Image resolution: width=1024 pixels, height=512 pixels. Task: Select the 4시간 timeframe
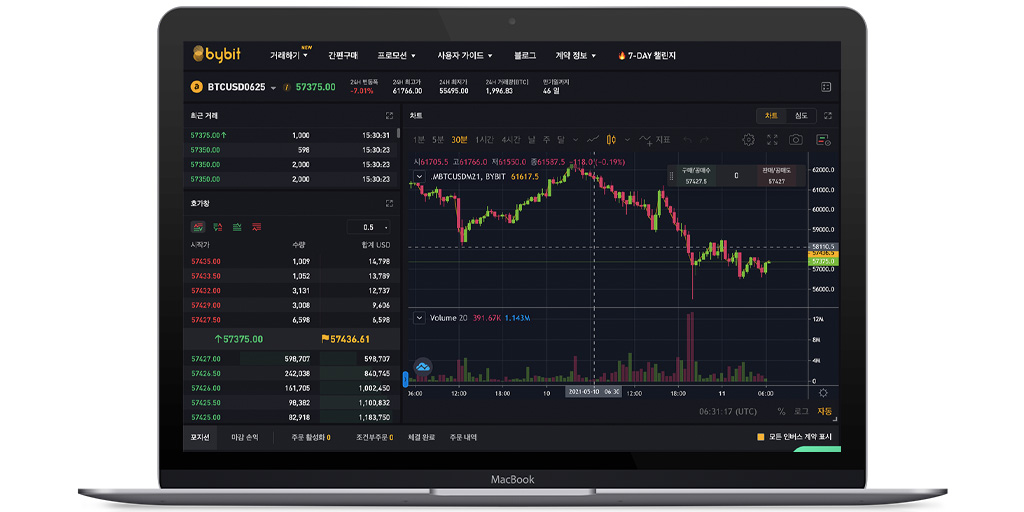[511, 140]
